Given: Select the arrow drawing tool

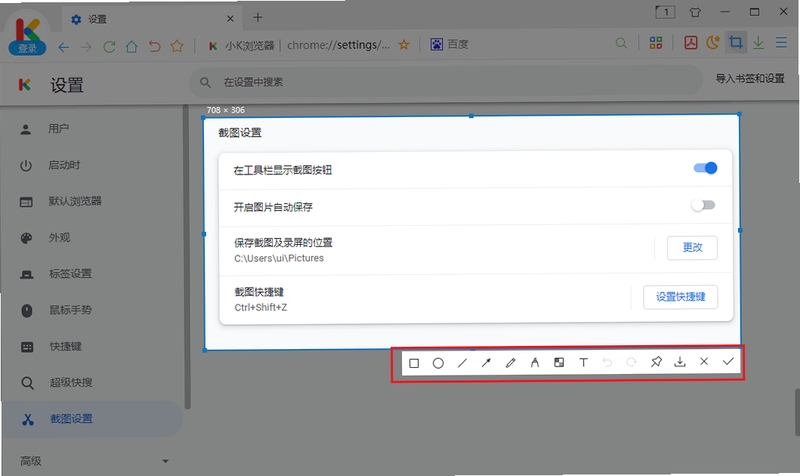Looking at the screenshot, I should pos(486,363).
